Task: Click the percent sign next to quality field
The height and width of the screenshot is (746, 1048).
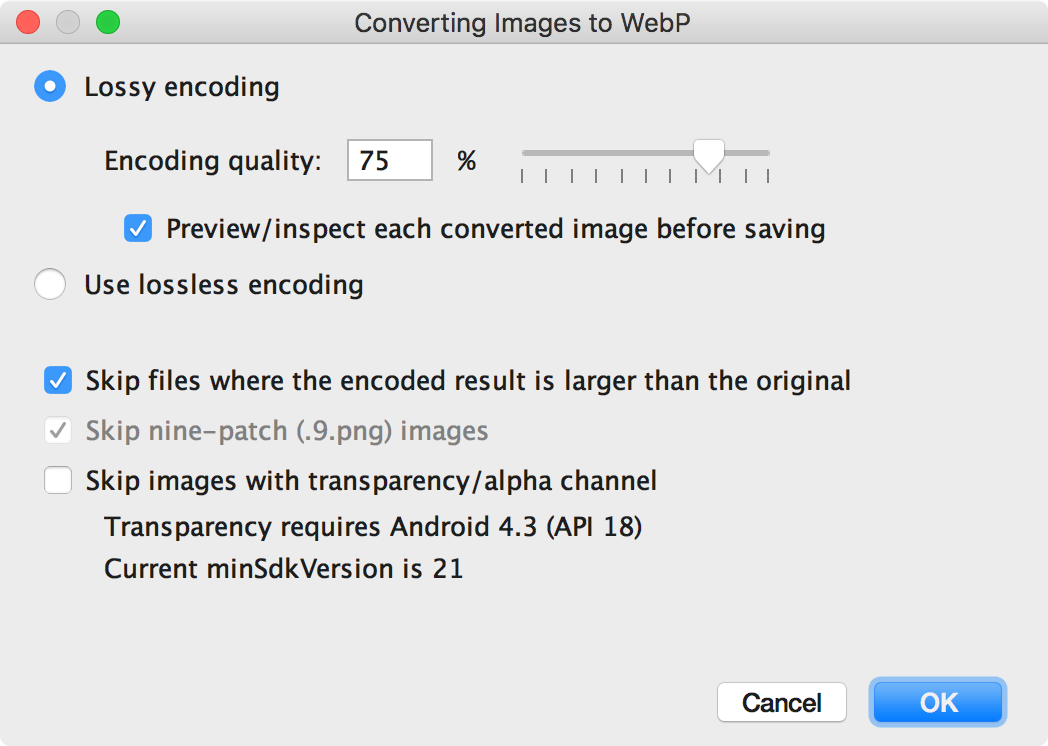Action: point(464,160)
